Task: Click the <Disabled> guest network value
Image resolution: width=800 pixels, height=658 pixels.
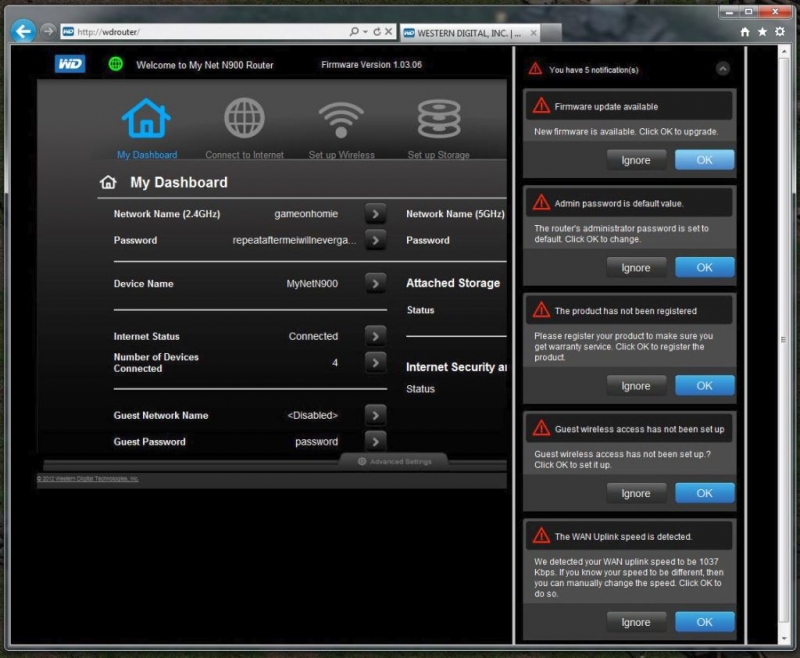Action: pyautogui.click(x=312, y=415)
